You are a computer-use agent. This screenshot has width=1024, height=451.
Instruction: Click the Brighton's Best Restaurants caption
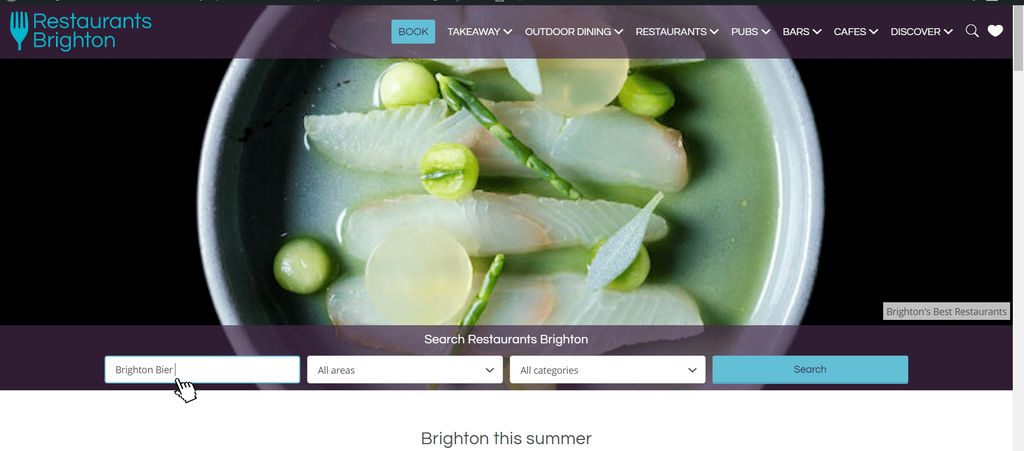[946, 311]
